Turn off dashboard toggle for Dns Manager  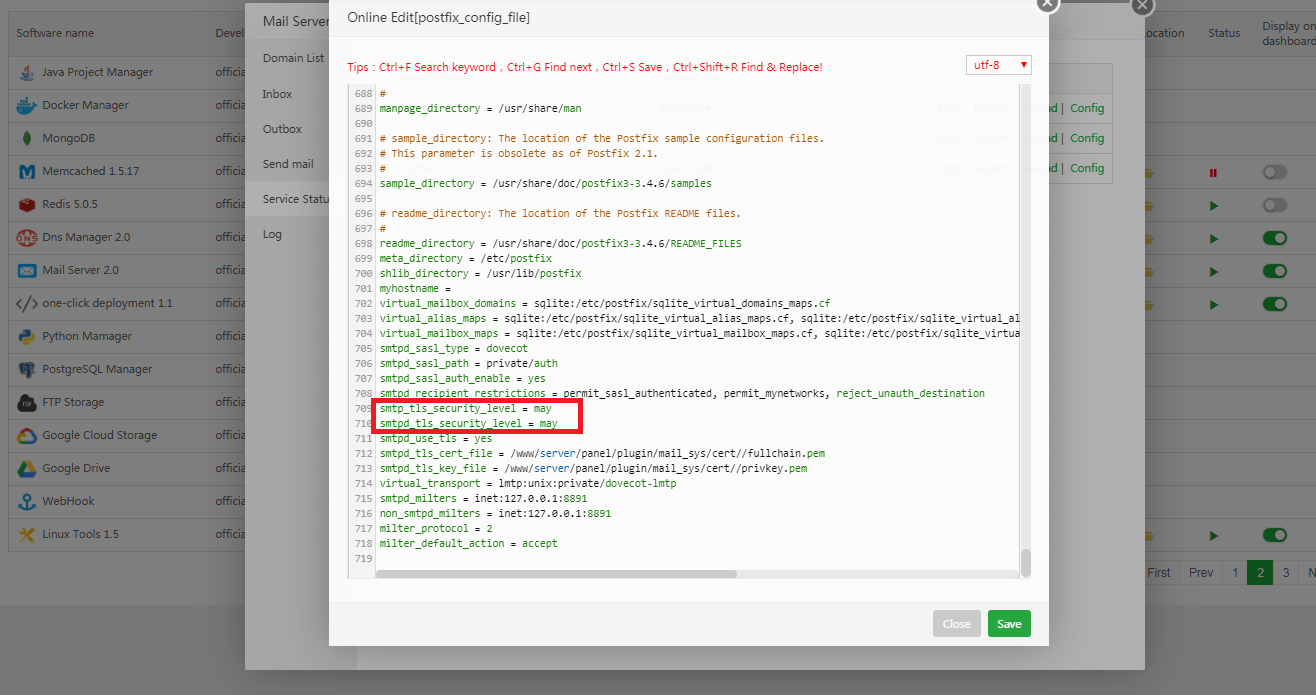1274,238
